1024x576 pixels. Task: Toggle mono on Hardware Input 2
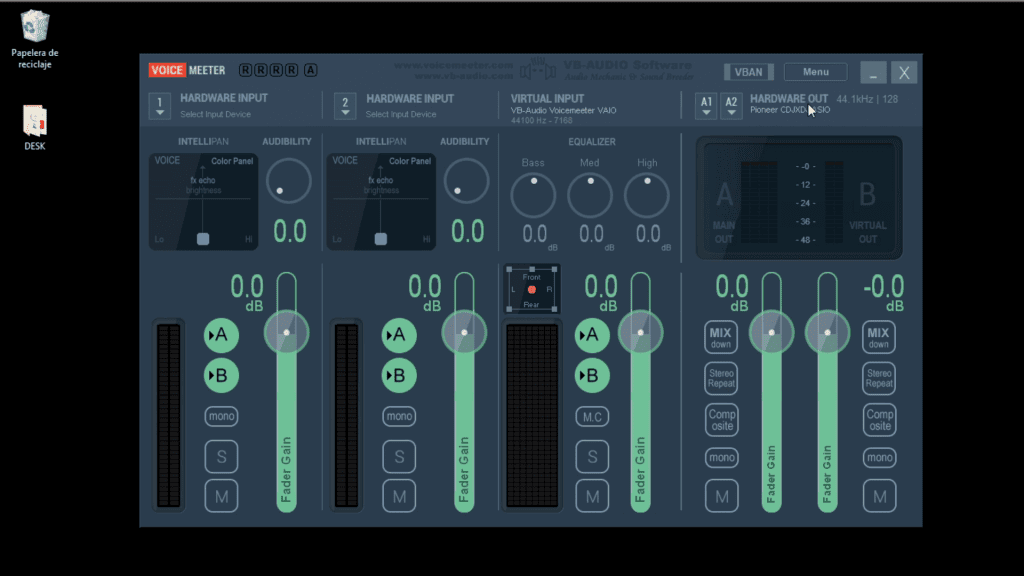[x=399, y=416]
